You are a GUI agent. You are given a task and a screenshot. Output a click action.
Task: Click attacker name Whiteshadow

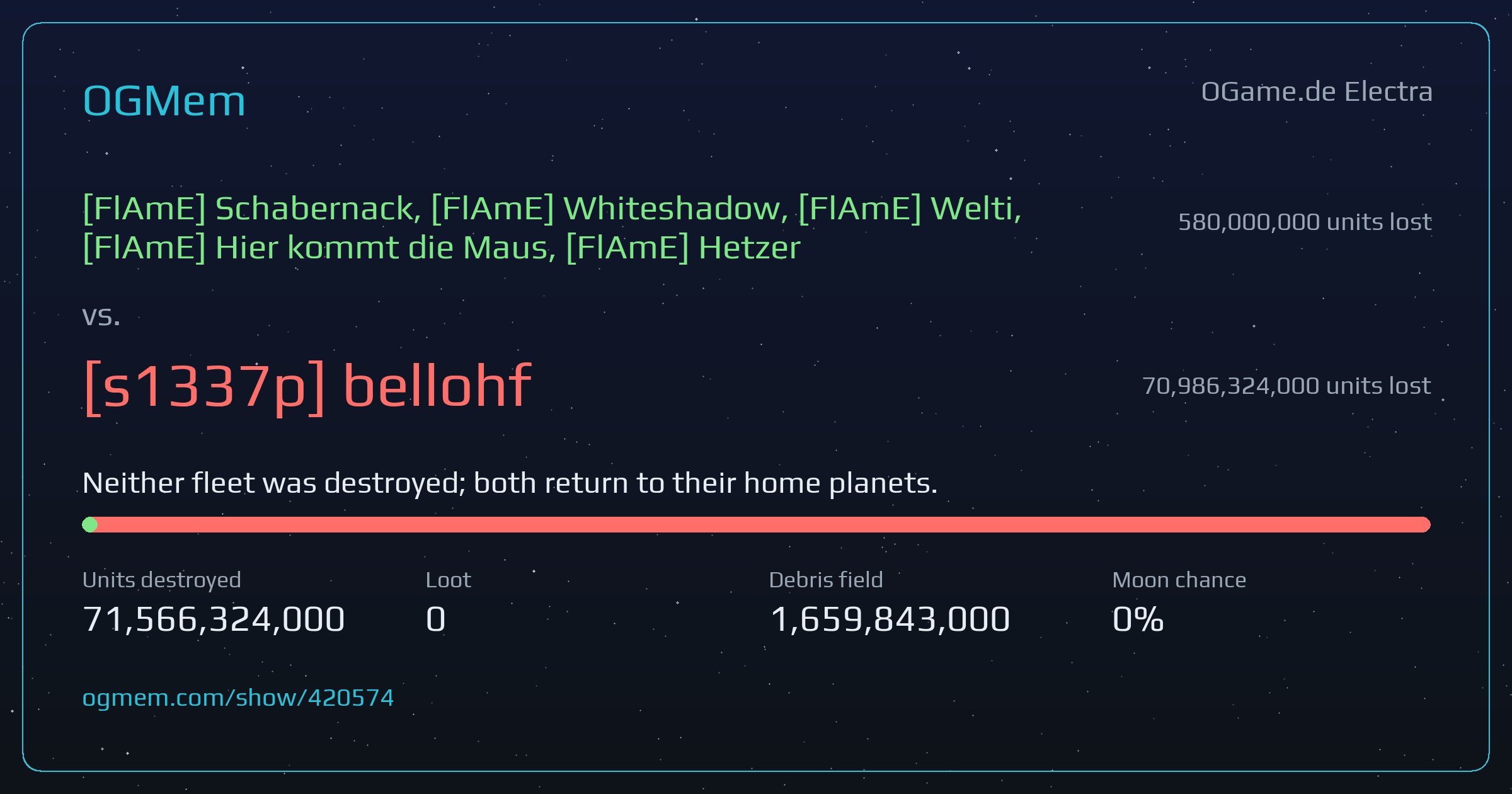point(610,209)
